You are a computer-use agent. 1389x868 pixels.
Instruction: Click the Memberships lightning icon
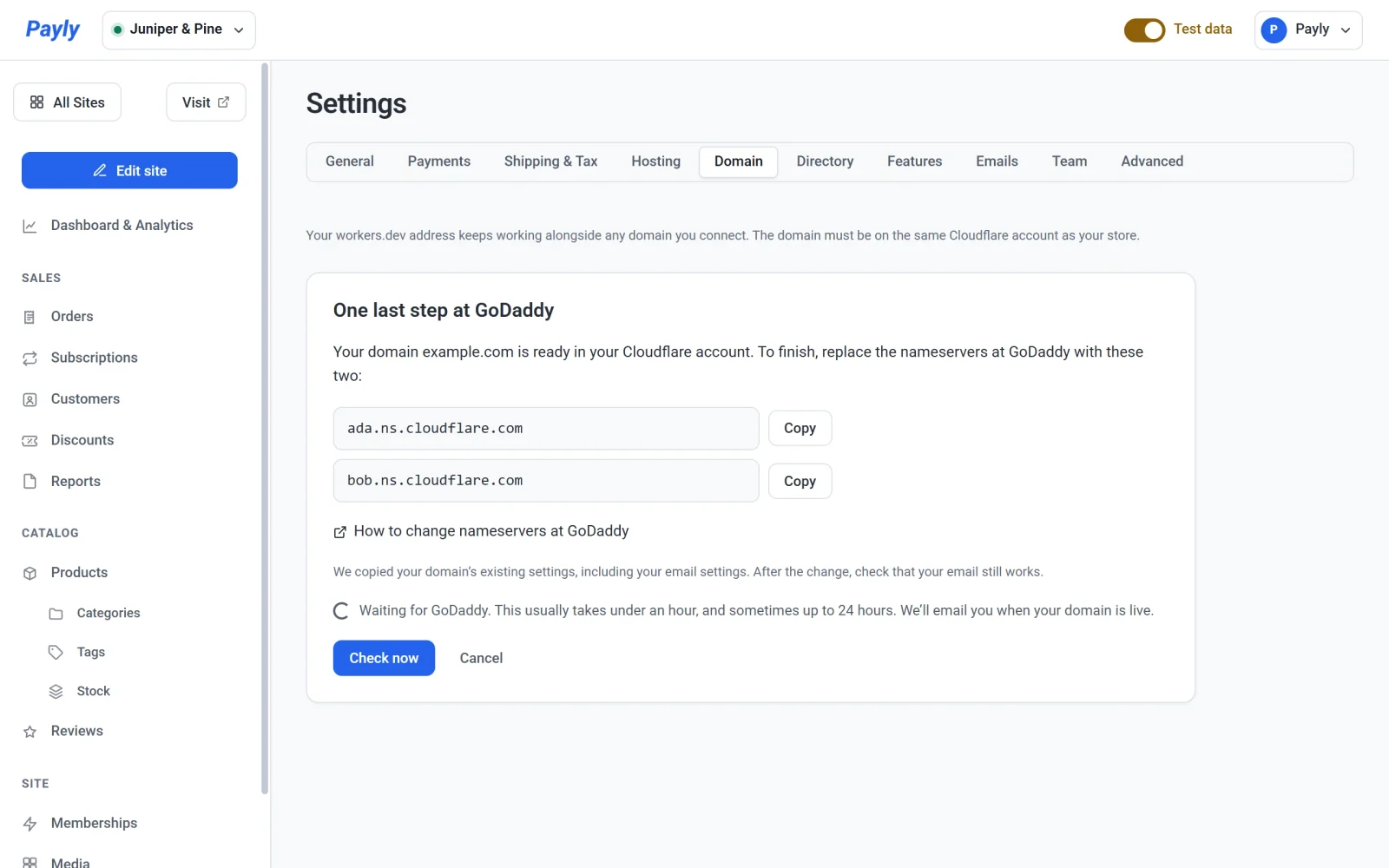pyautogui.click(x=30, y=824)
